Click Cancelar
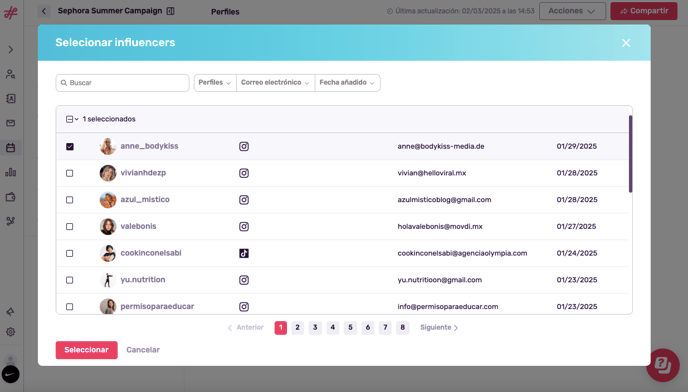Viewport: 688px width, 392px height. (x=143, y=350)
